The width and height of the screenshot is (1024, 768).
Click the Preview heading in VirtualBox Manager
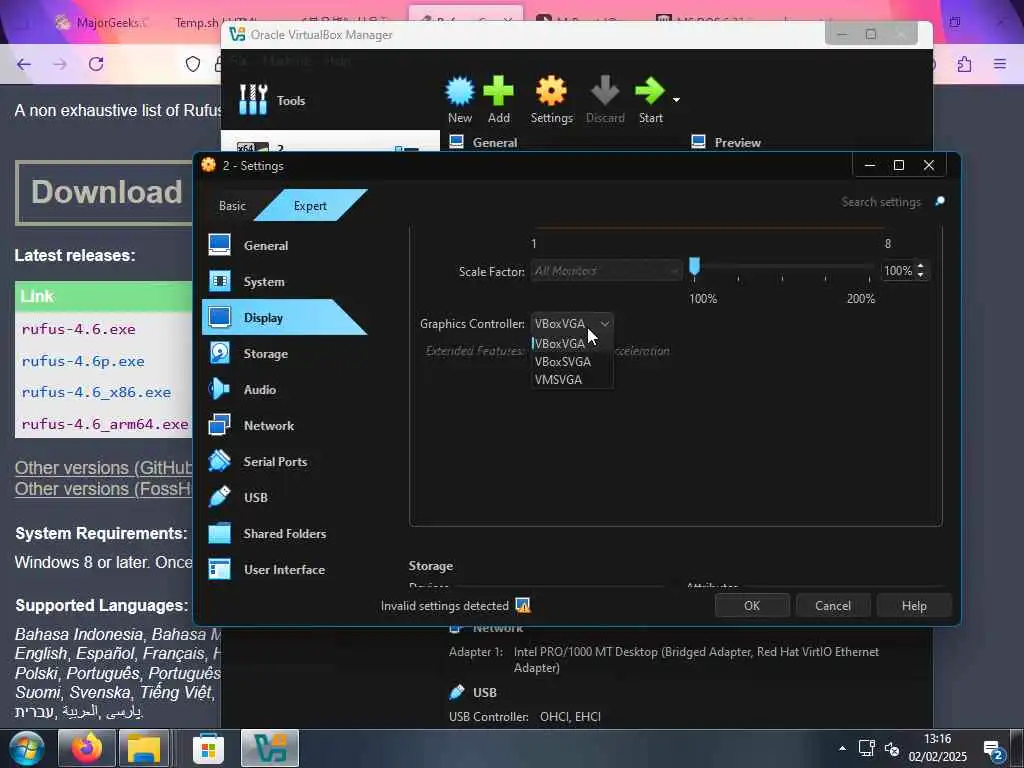[x=737, y=142]
